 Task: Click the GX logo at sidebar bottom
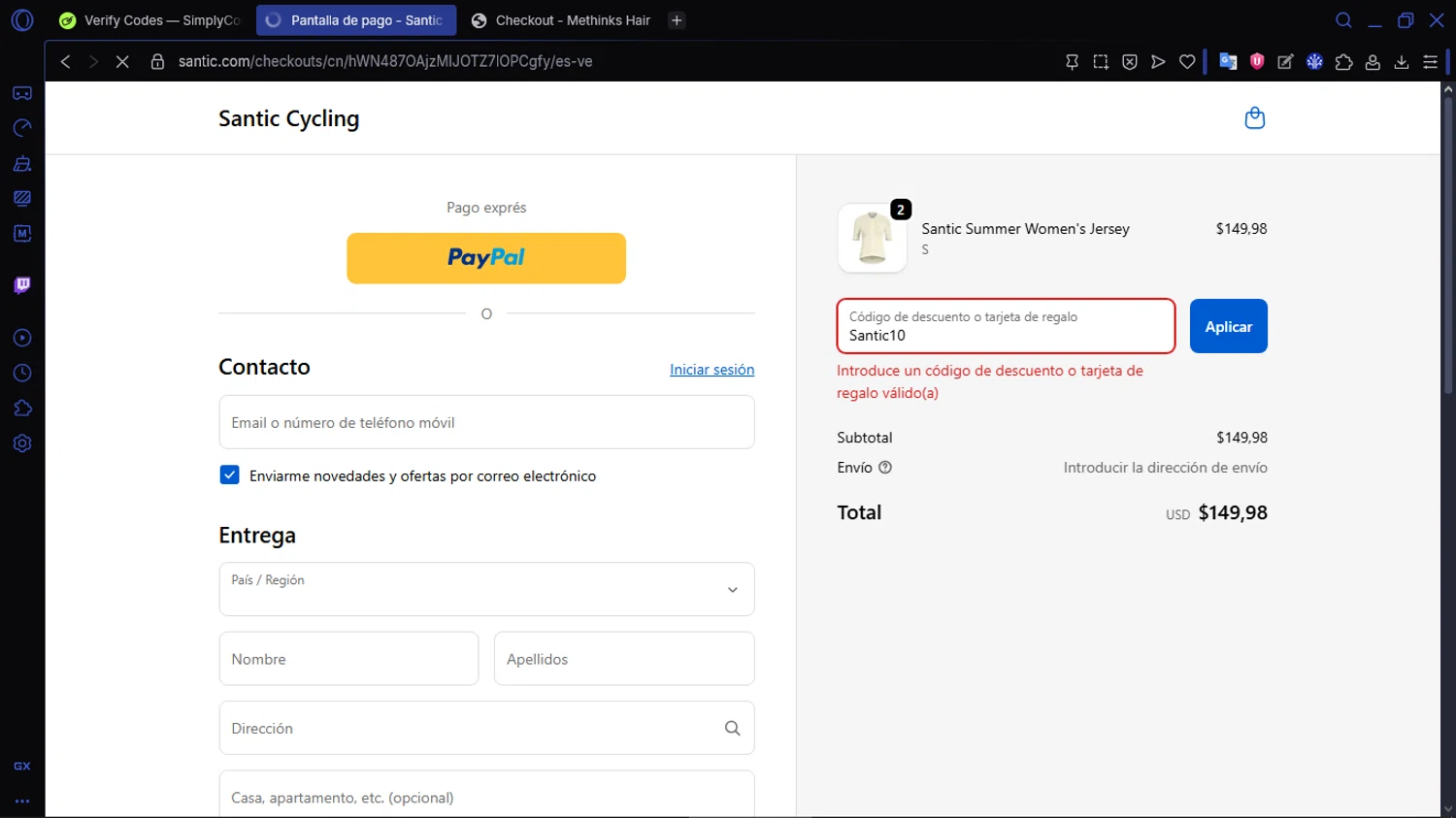point(22,766)
